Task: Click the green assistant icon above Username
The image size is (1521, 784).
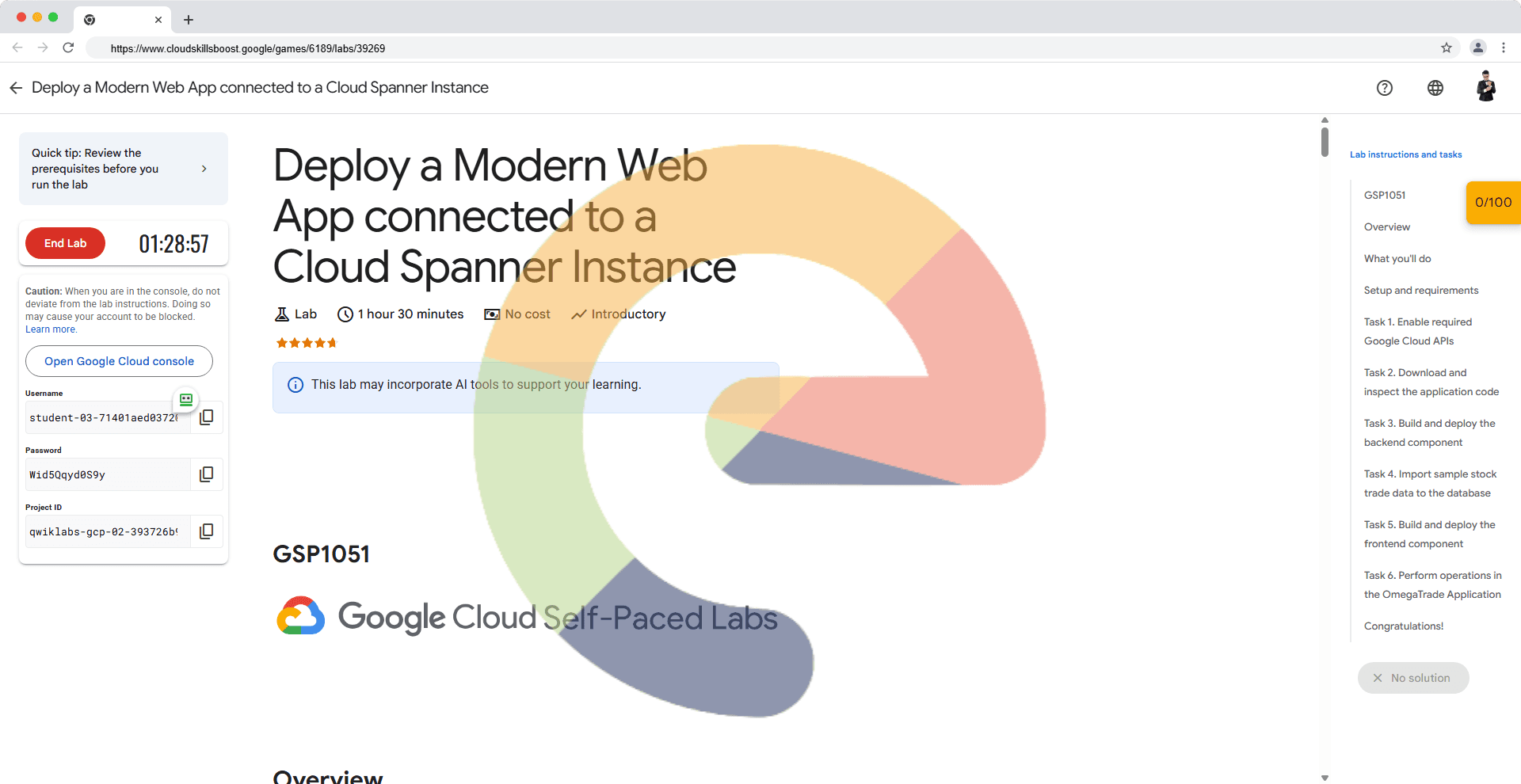Action: 186,400
